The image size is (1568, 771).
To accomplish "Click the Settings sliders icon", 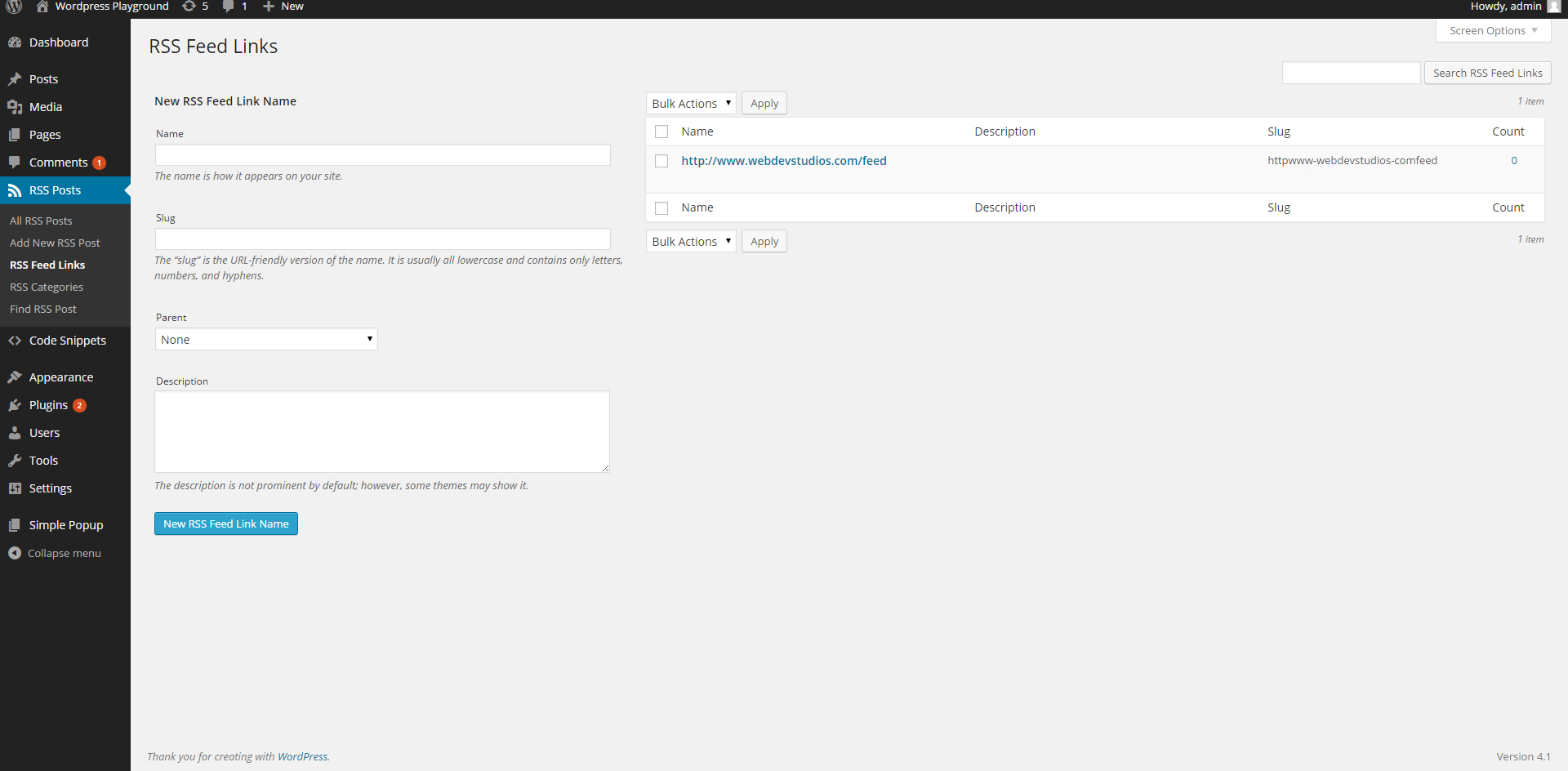I will pyautogui.click(x=15, y=488).
